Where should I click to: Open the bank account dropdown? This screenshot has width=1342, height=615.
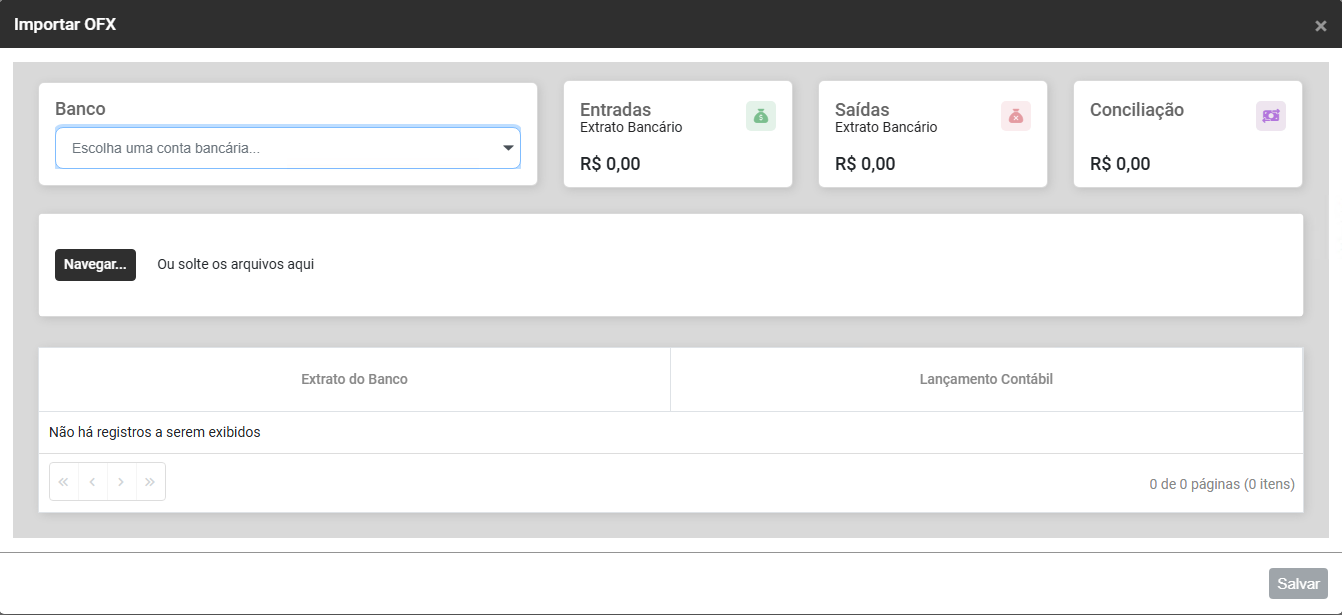pyautogui.click(x=288, y=148)
